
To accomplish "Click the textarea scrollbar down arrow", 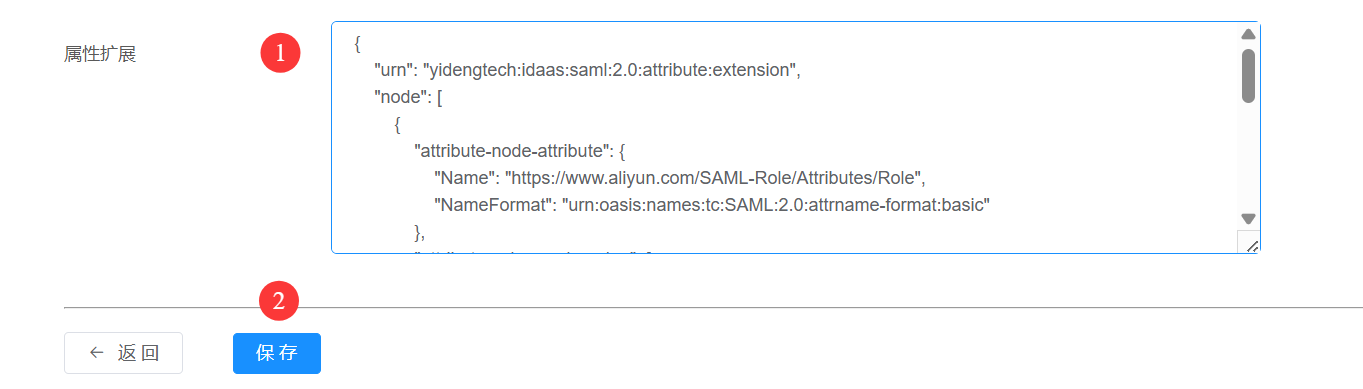I will (1248, 218).
